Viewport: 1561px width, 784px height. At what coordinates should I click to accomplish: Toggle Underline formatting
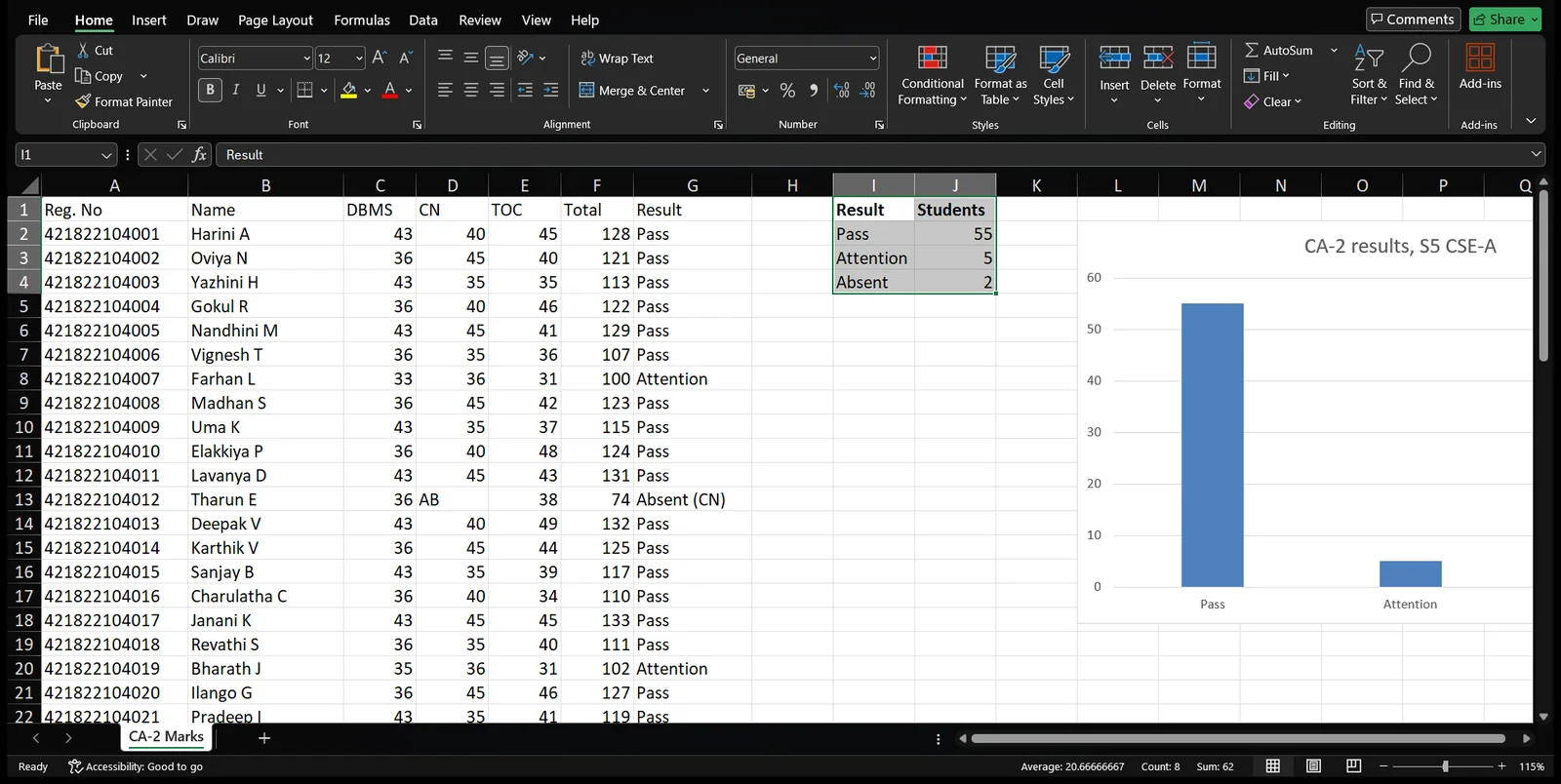coord(260,91)
